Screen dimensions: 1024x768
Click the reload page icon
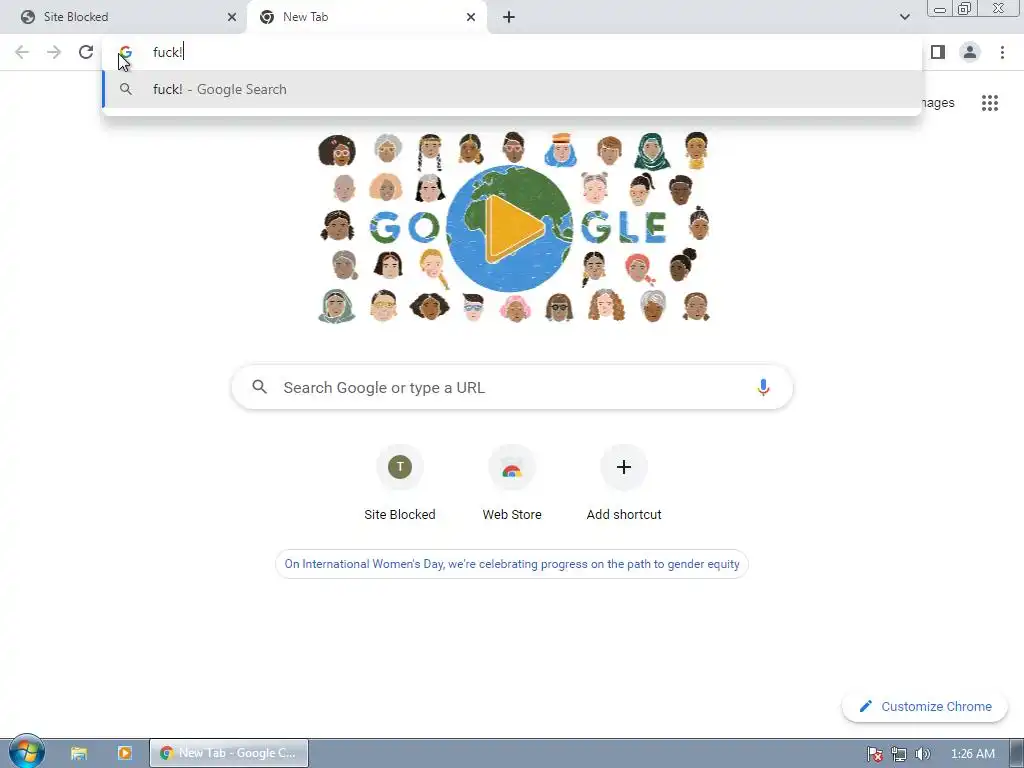(x=86, y=52)
